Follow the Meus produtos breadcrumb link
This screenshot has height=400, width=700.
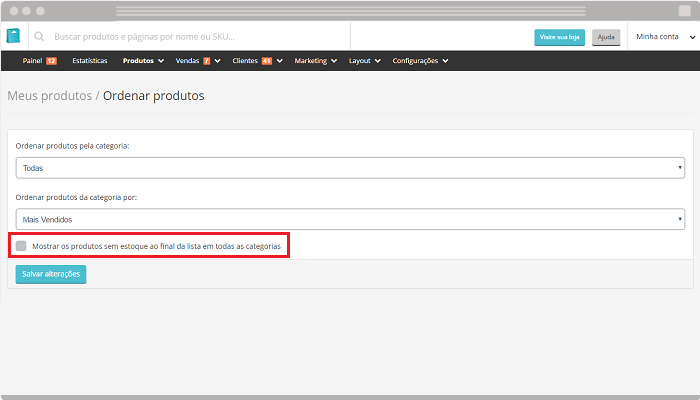(50, 96)
